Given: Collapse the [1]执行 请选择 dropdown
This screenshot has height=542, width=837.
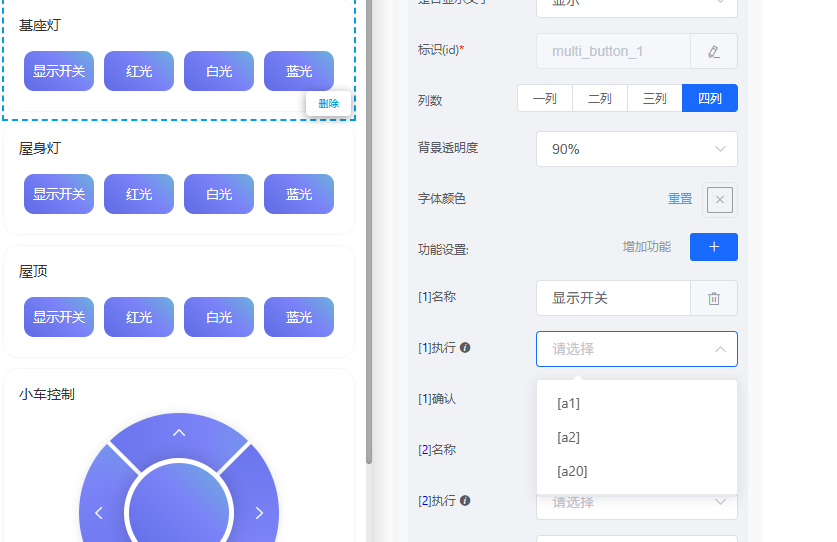Looking at the screenshot, I should [637, 349].
